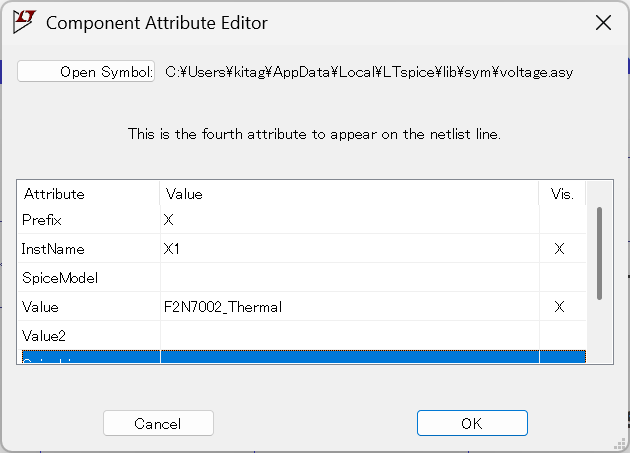The width and height of the screenshot is (630, 453).
Task: Edit the F2N7002_Thermal value cell
Action: click(x=350, y=307)
